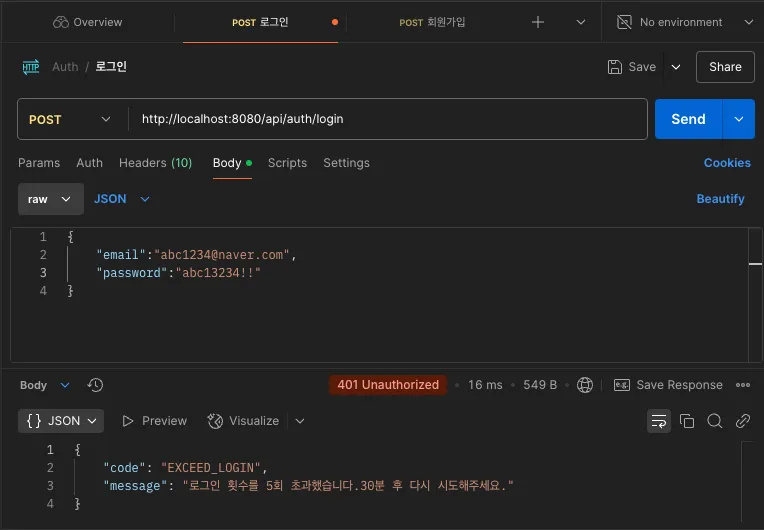The height and width of the screenshot is (530, 764).
Task: Send the request
Action: [688, 119]
